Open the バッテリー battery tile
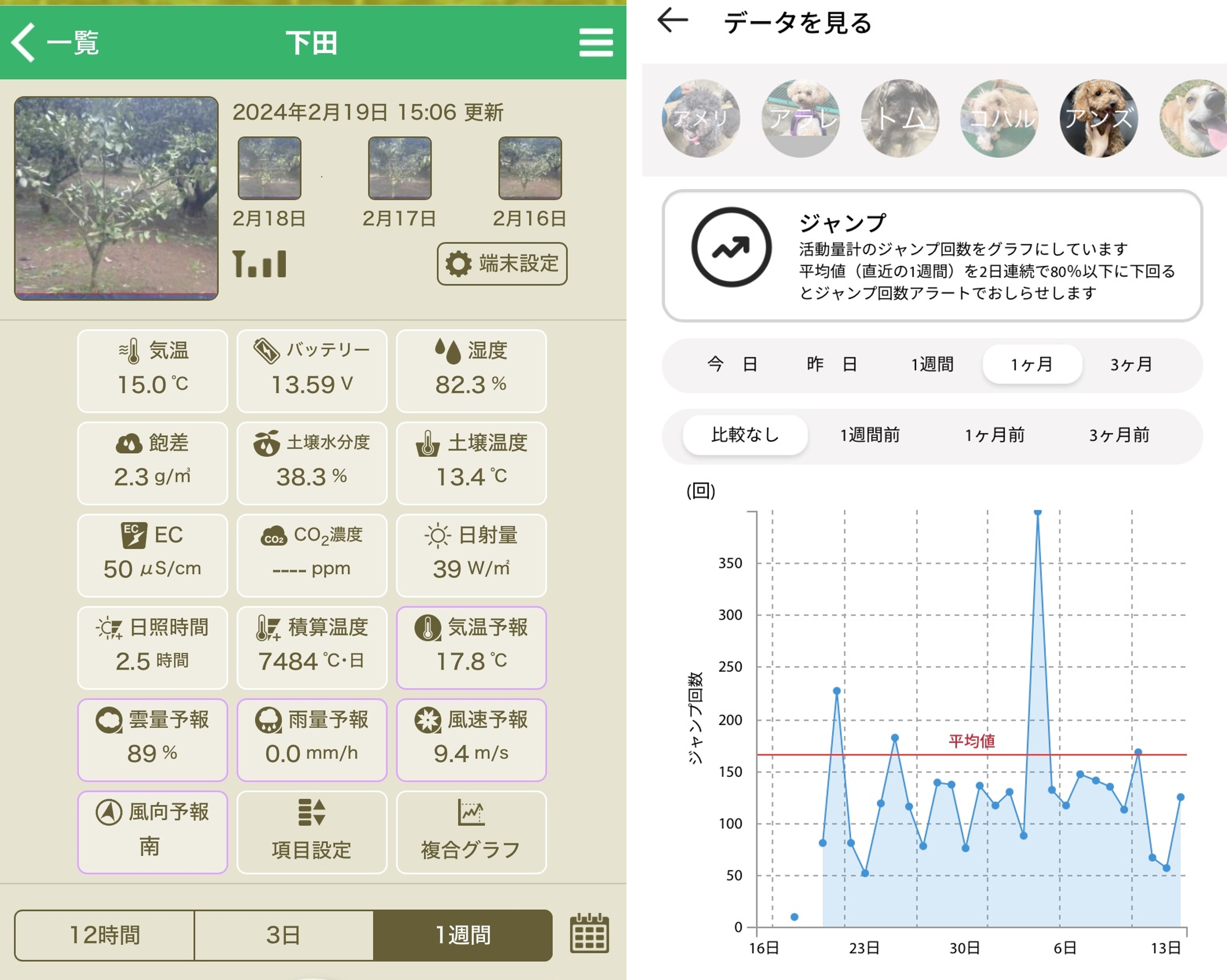This screenshot has height=980, width=1227. tap(312, 370)
